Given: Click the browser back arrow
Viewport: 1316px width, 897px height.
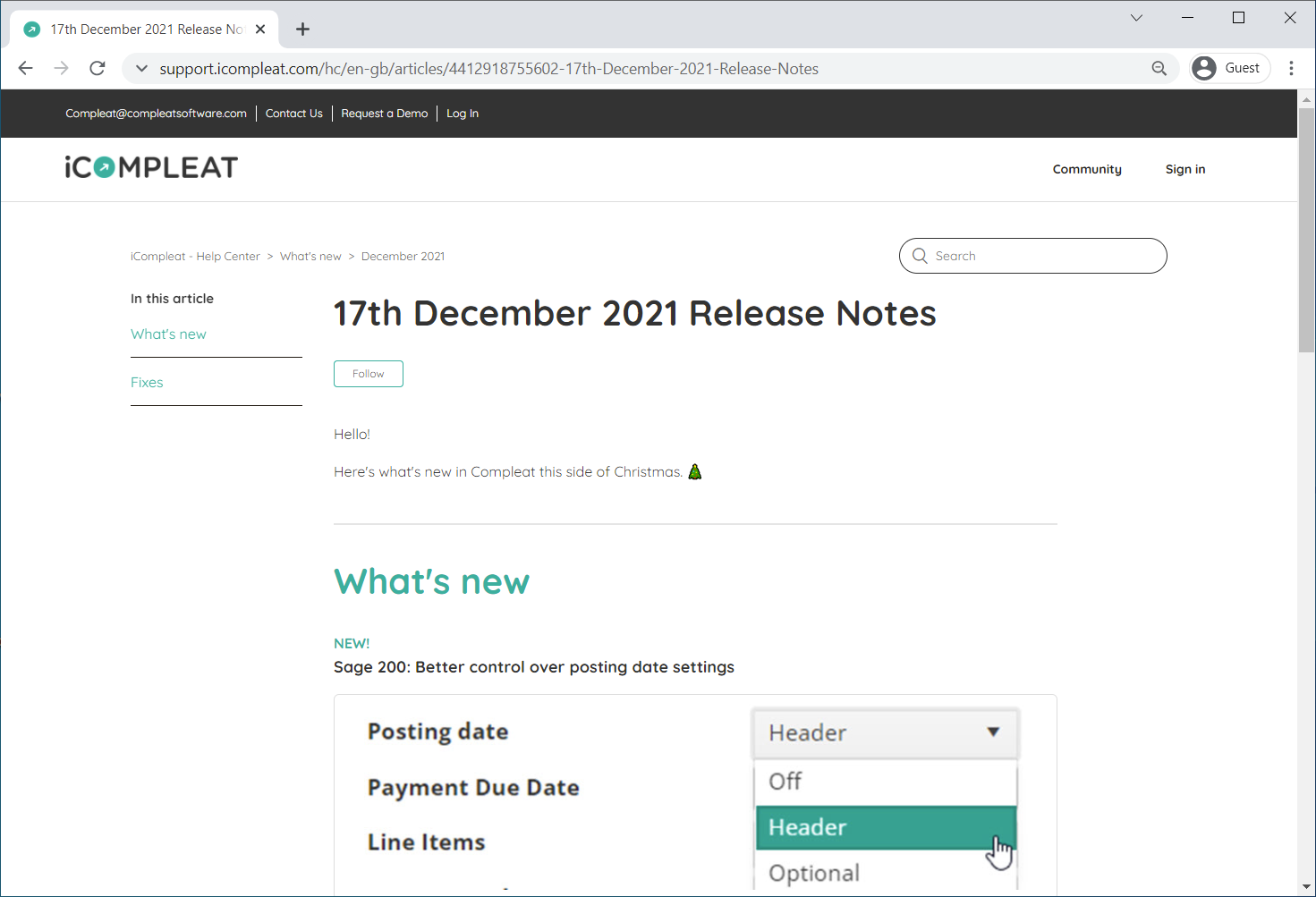Looking at the screenshot, I should [26, 68].
